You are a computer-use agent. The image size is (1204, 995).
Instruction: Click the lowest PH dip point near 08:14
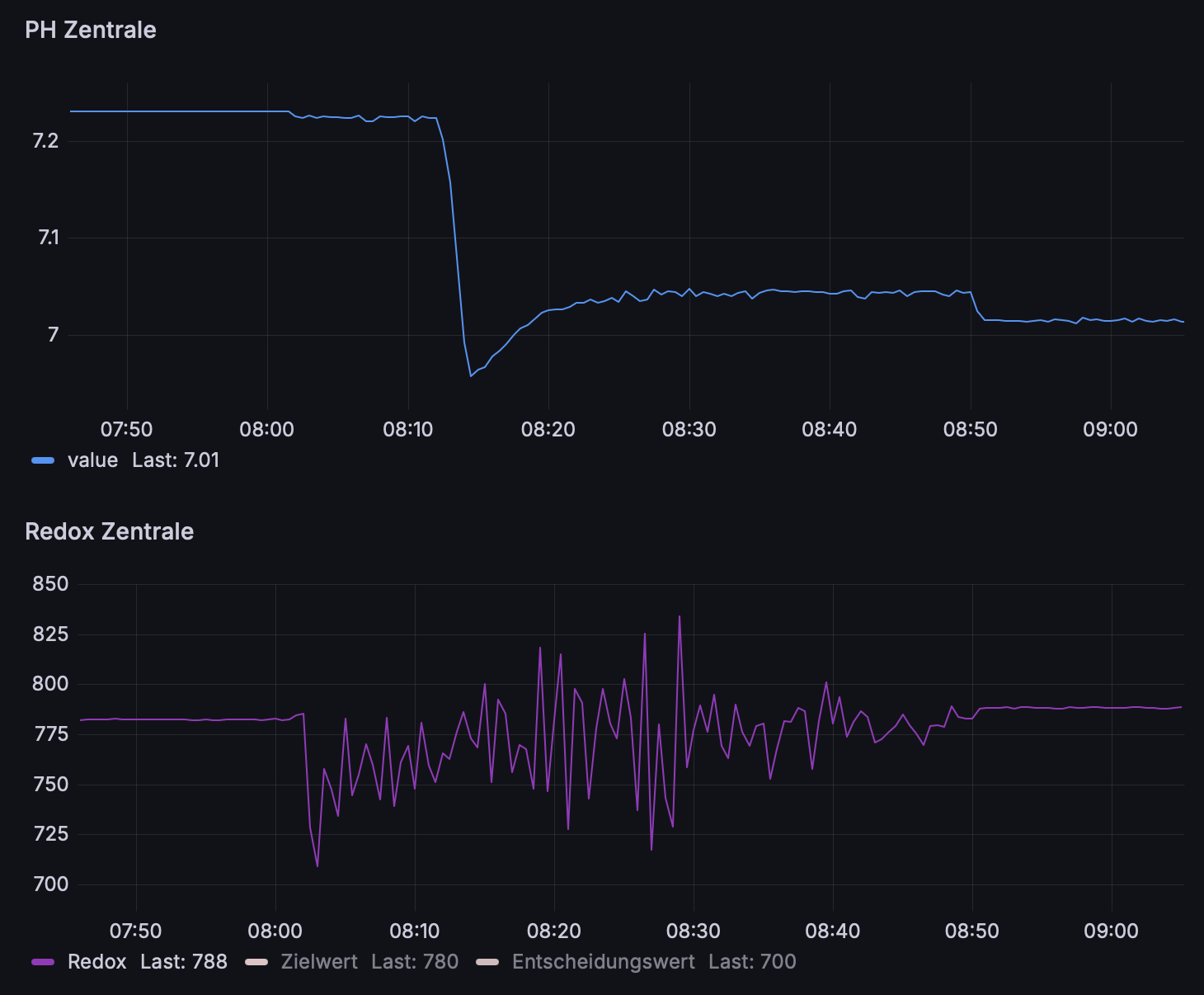pyautogui.click(x=471, y=376)
